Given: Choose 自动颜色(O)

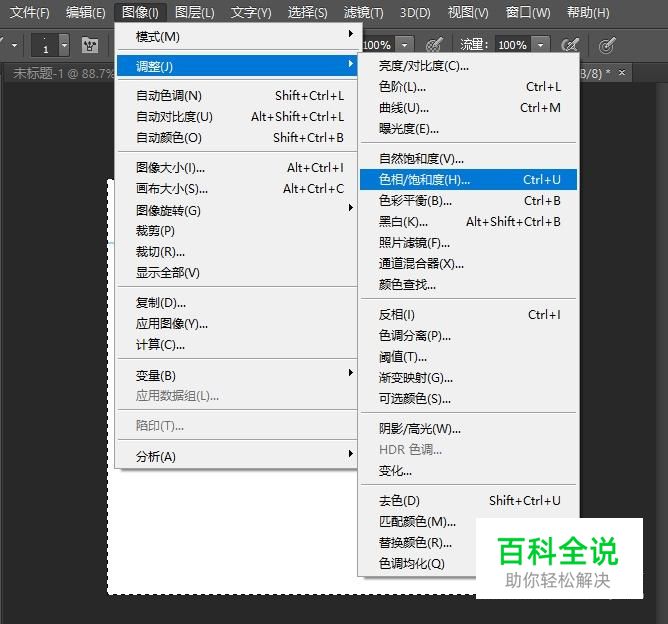Looking at the screenshot, I should coord(237,137).
